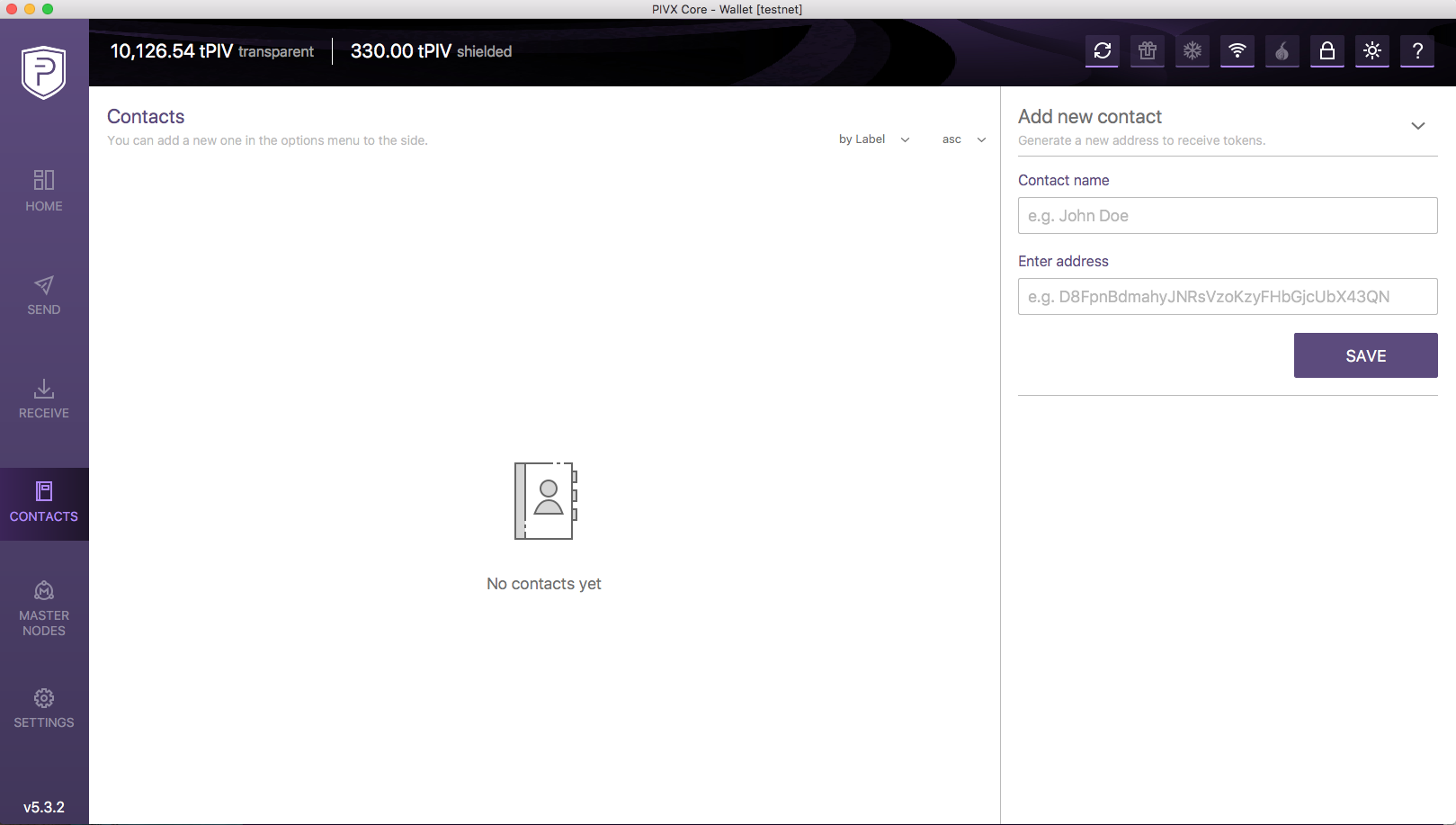Open the 'asc' sort order dropdown
This screenshot has width=1456, height=825.
tap(964, 139)
